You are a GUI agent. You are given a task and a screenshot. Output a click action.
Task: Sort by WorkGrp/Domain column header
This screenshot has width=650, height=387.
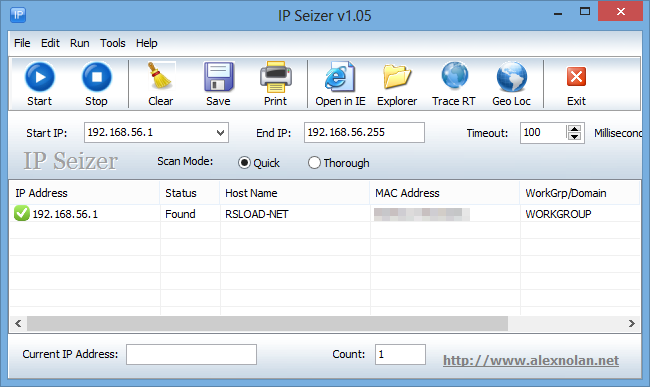coord(580,193)
